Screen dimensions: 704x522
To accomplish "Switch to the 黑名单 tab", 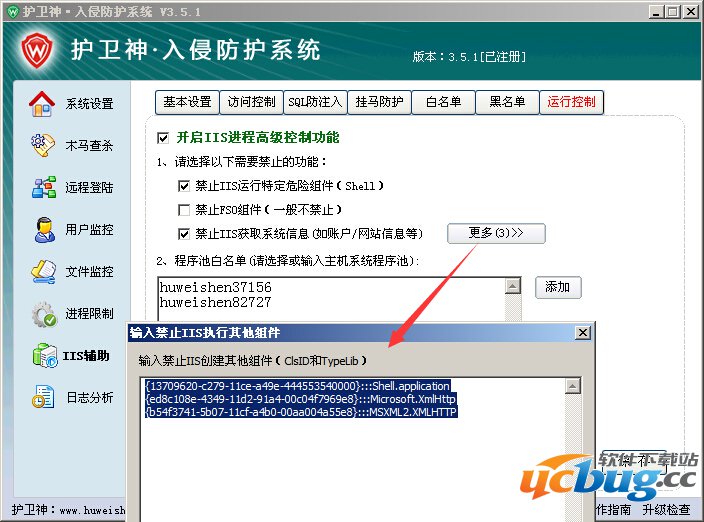I will (506, 102).
